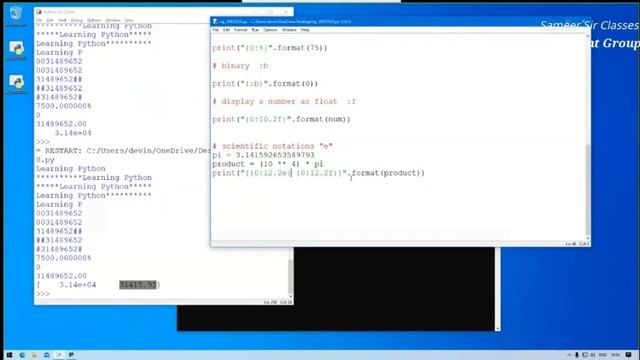Click the '0.py' line in Shell output
This screenshot has height=360, width=640.
pyautogui.click(x=45, y=160)
